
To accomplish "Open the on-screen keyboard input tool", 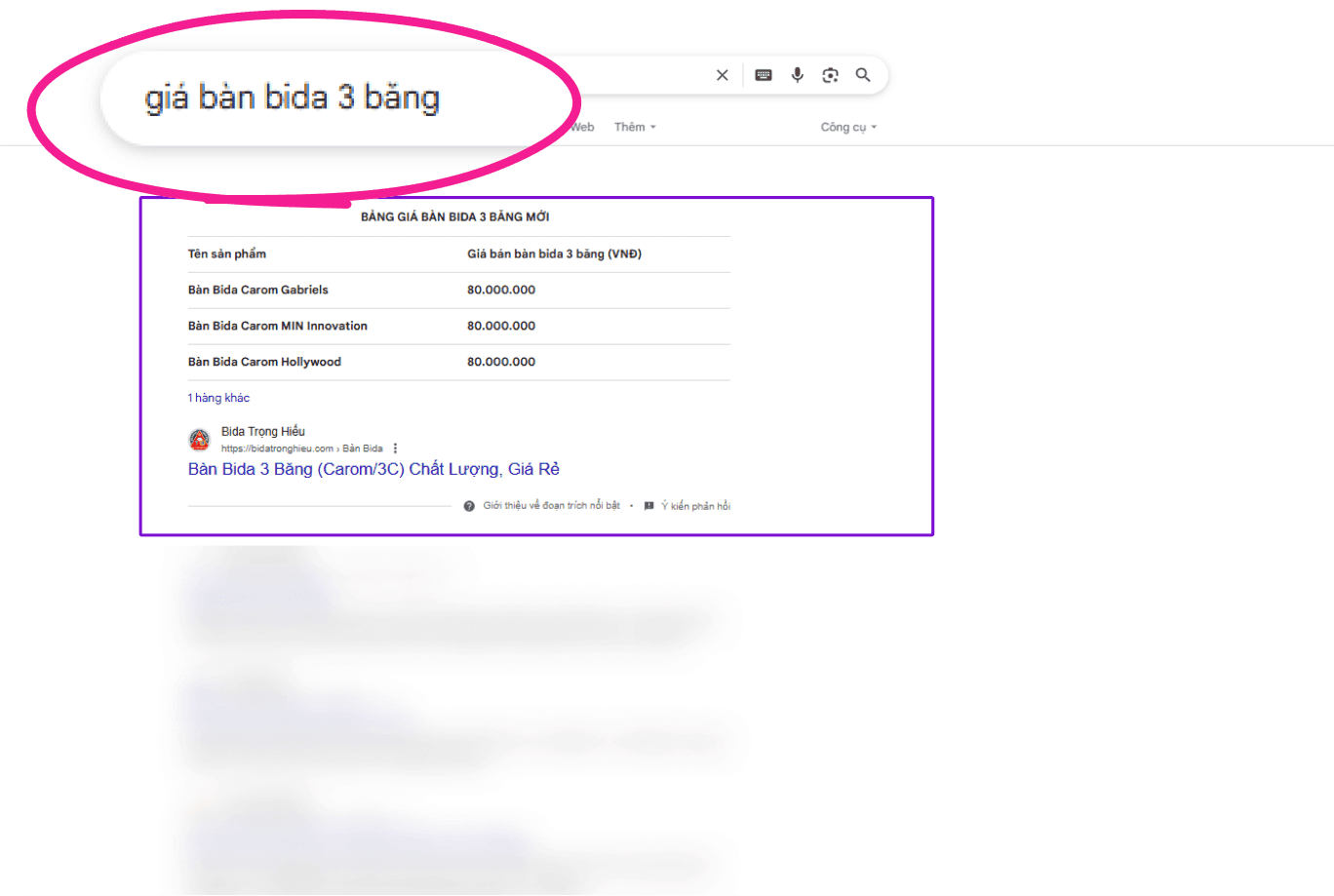I will pos(764,75).
